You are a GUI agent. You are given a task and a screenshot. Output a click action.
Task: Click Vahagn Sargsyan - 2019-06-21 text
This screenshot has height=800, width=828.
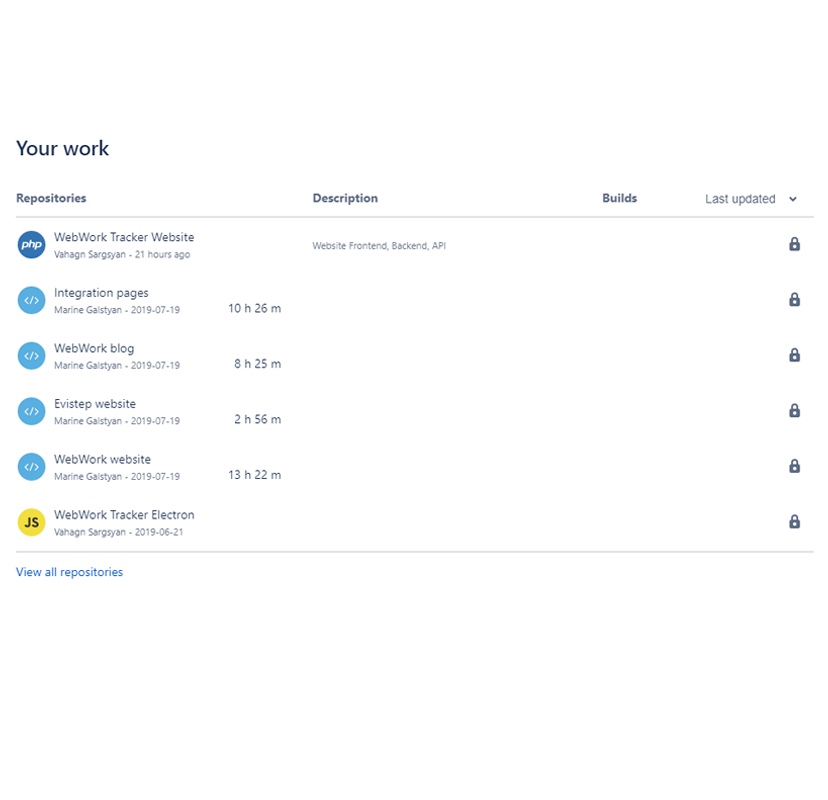tap(118, 532)
